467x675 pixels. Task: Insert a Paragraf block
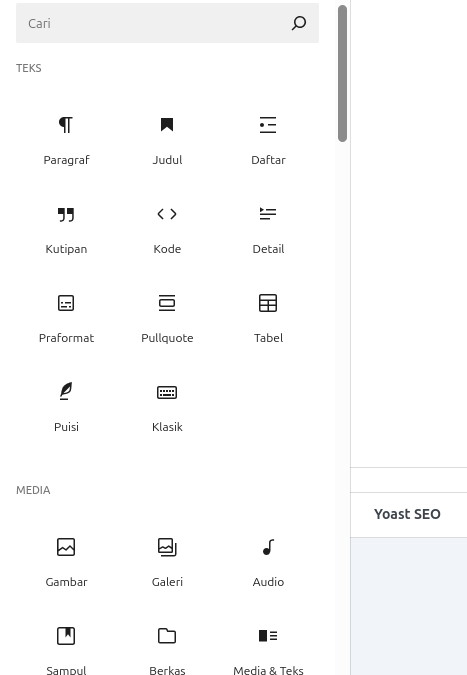click(66, 140)
